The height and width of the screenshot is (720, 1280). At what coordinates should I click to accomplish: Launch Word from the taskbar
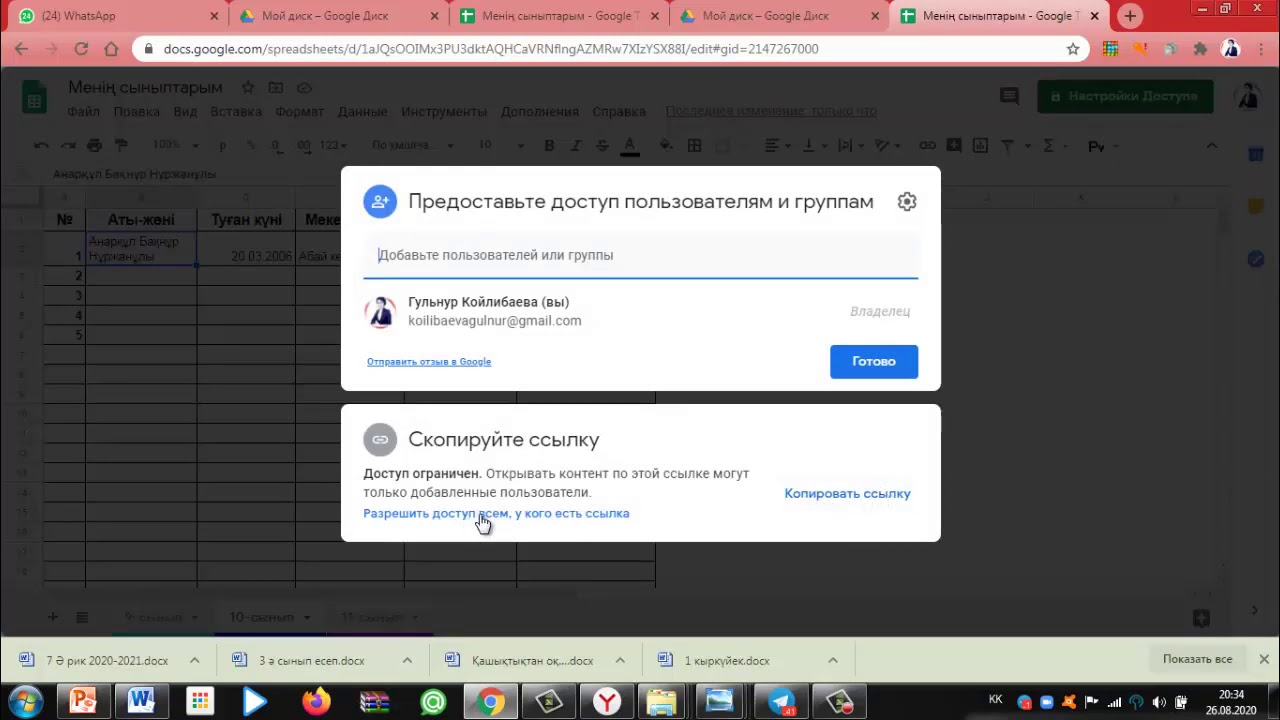coord(141,702)
